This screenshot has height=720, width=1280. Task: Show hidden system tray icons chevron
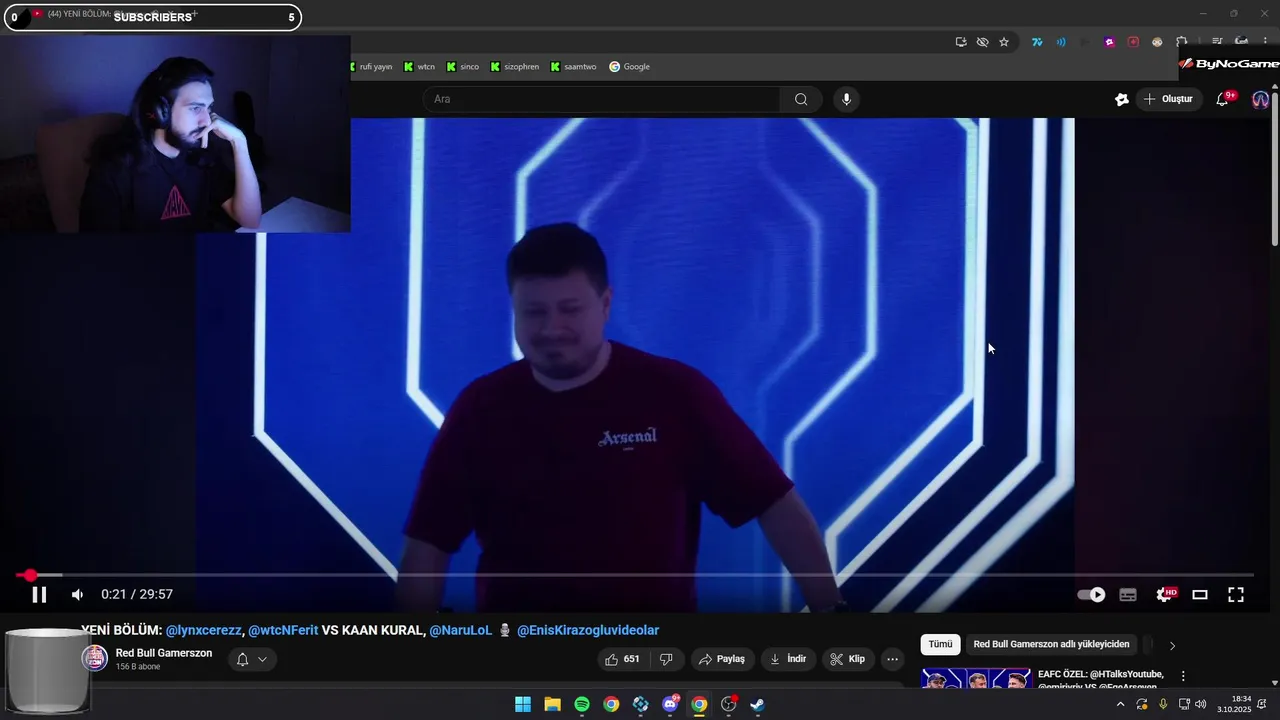coord(1120,704)
